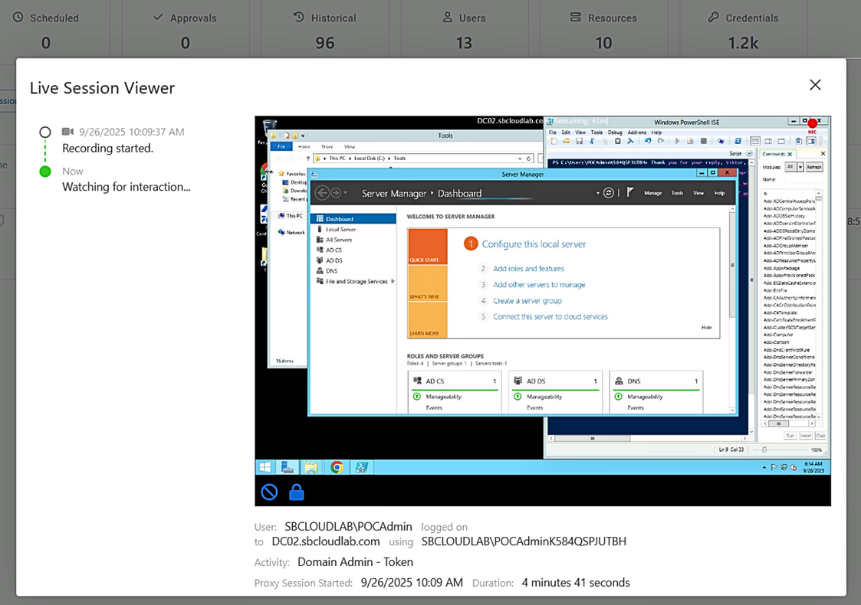Open Chrome from the remote taskbar

point(337,467)
